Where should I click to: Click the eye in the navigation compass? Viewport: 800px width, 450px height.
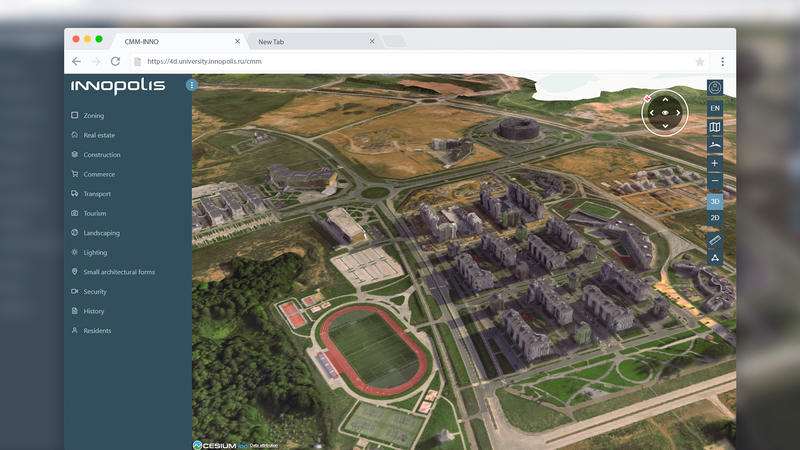click(x=665, y=113)
